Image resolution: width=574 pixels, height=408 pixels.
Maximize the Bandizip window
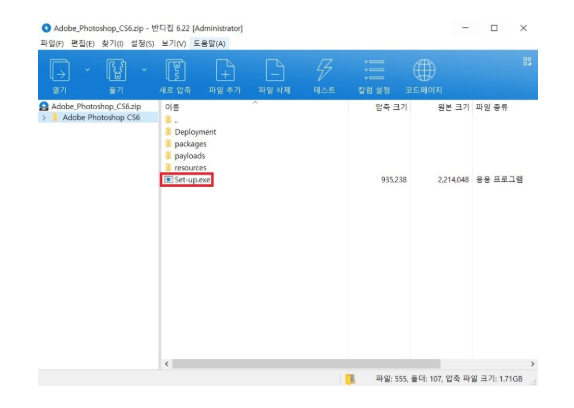click(494, 28)
